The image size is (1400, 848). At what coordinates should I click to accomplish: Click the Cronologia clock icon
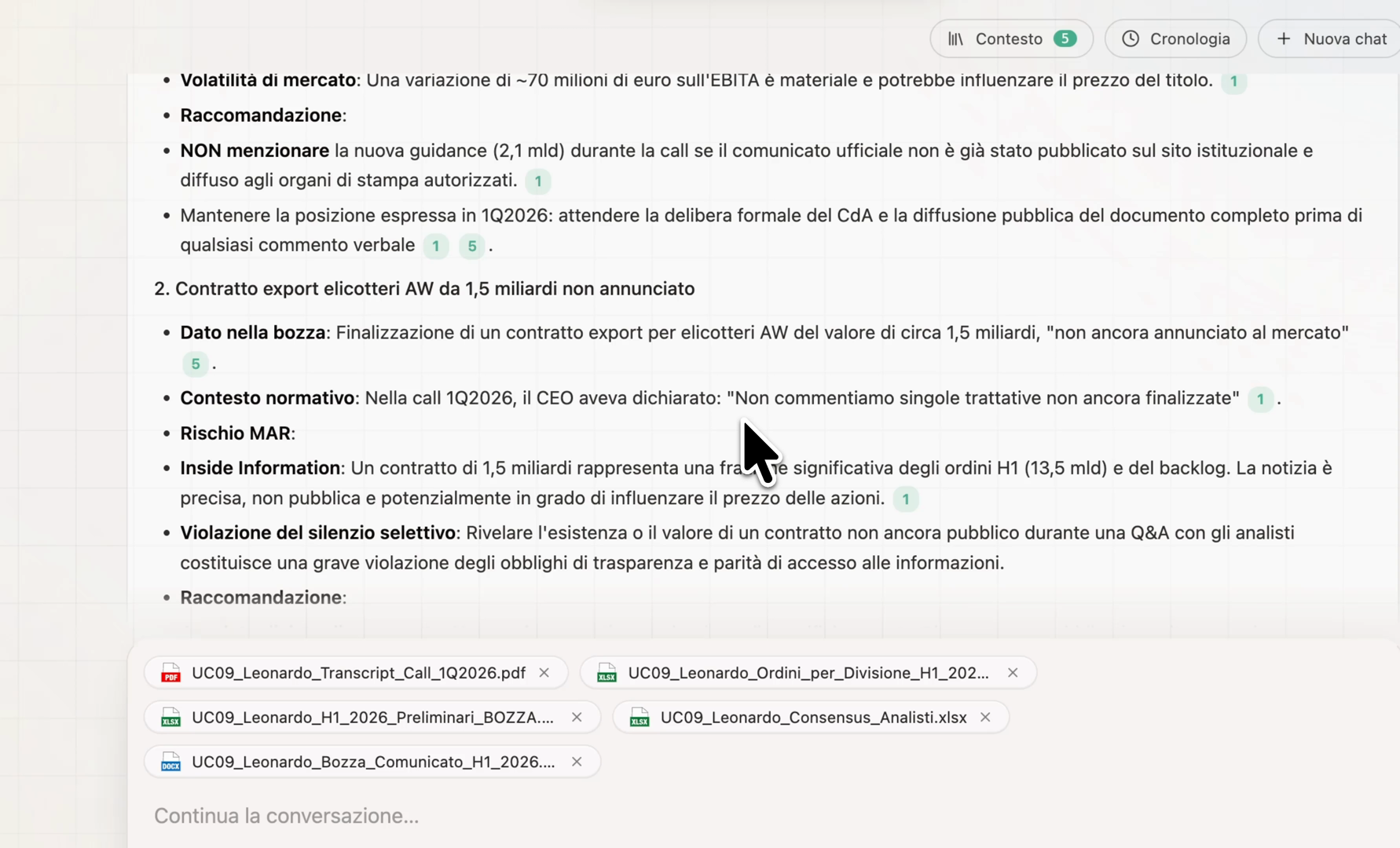coord(1131,38)
